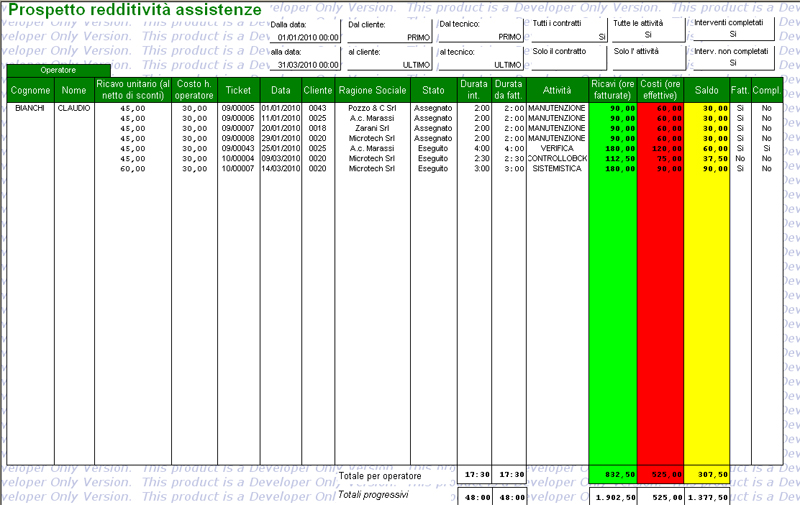Viewport: 800px width, 505px height.
Task: Select the Operatore tab
Action: coord(58,71)
